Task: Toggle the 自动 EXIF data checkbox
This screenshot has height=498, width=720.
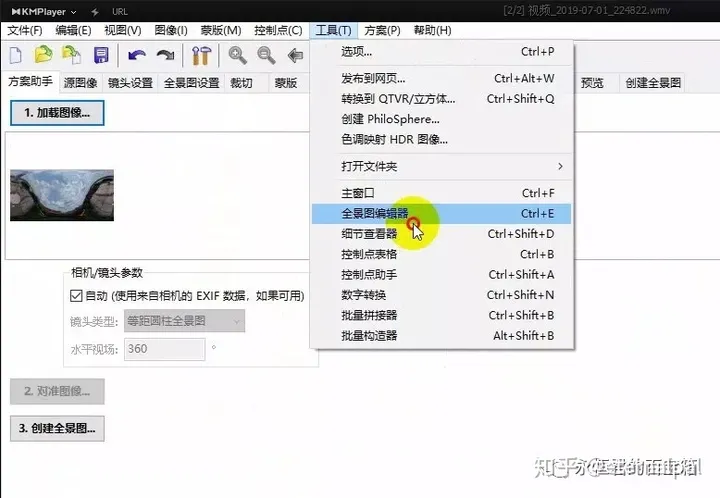Action: tap(76, 296)
